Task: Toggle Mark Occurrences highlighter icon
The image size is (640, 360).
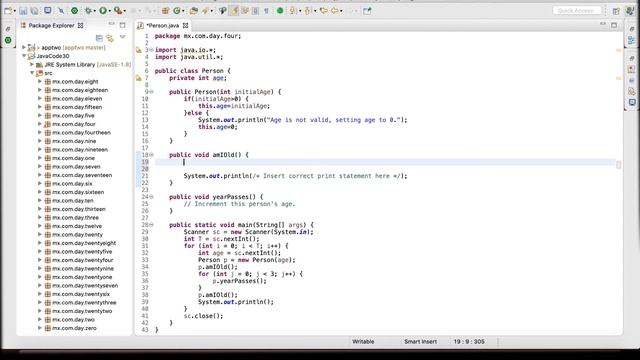Action: 234,11
